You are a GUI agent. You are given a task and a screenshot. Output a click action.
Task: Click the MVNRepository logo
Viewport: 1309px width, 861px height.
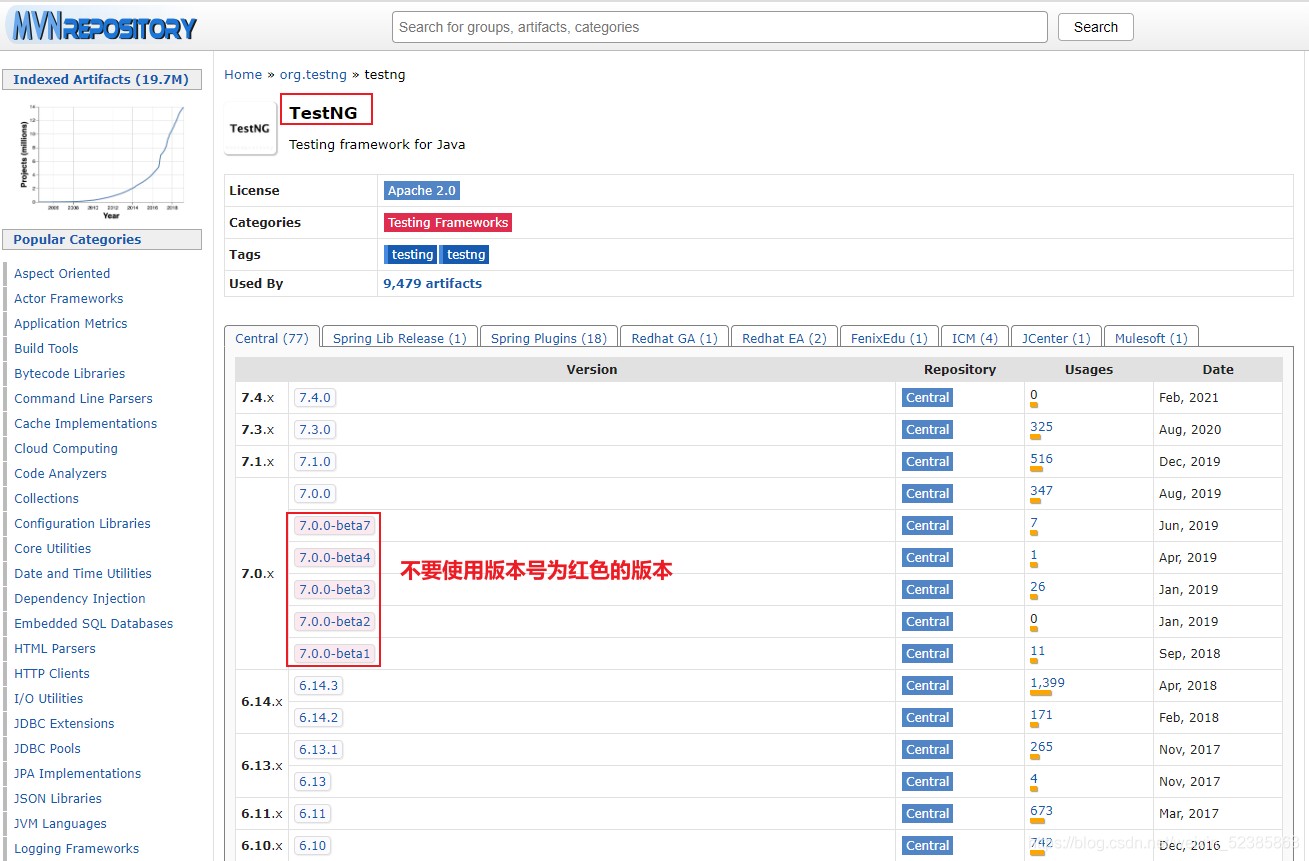[105, 26]
